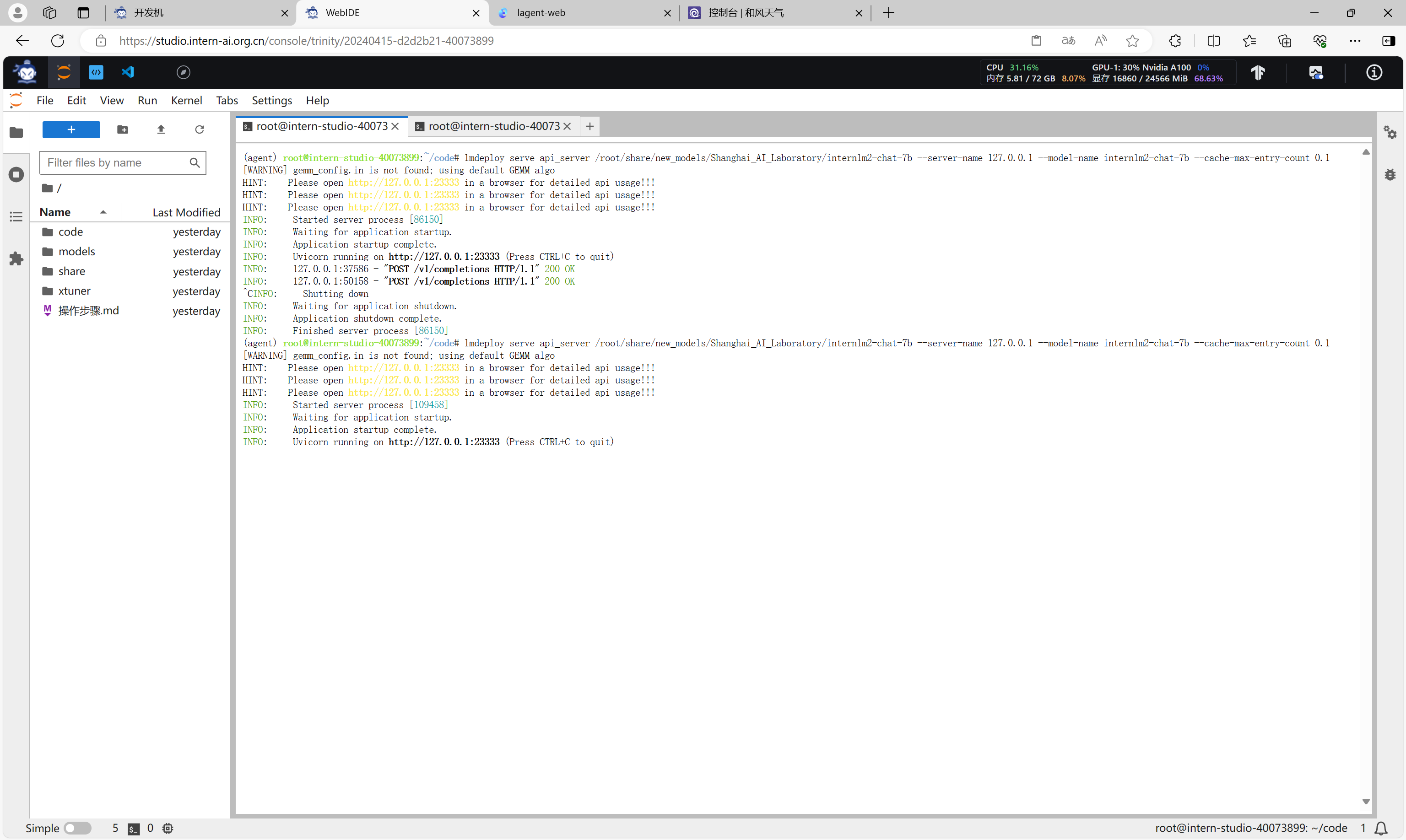Click the root folder breadcrumb icon
This screenshot has height=840, width=1406.
(x=48, y=188)
